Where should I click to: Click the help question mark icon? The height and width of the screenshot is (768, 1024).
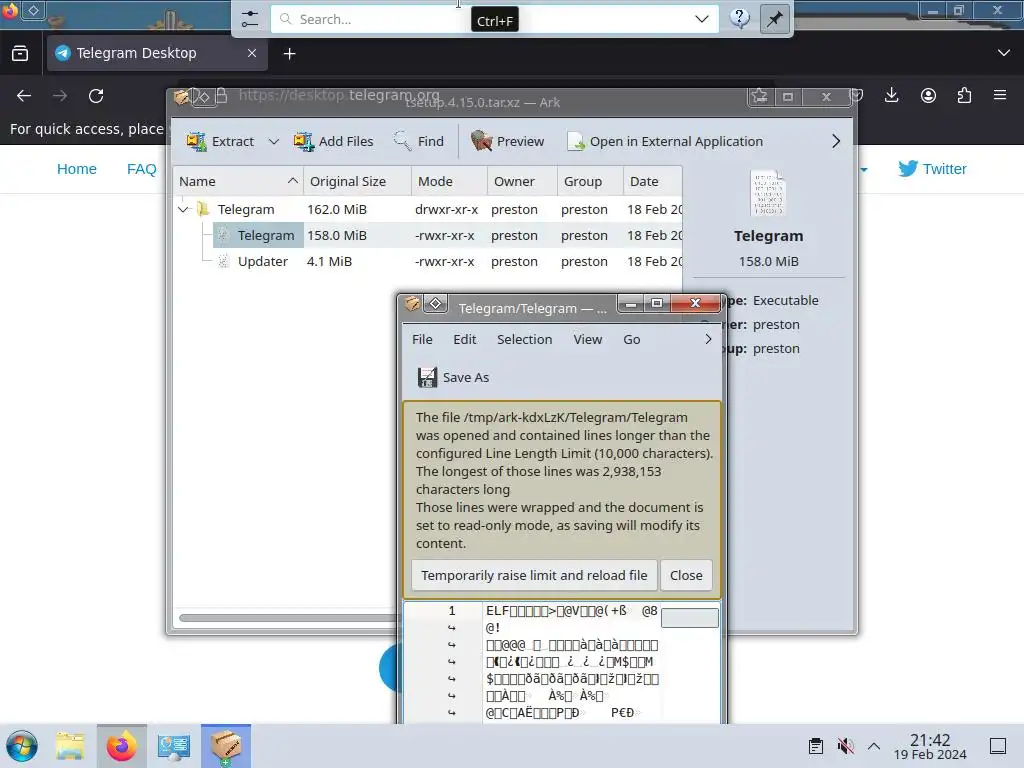(739, 18)
